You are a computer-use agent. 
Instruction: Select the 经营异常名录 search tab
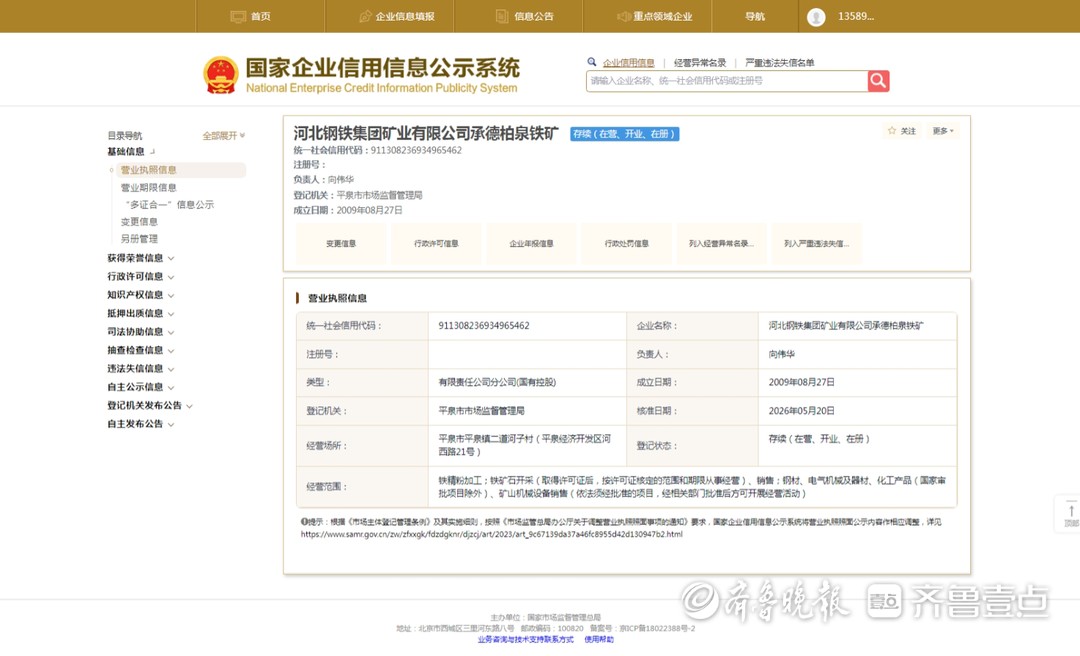point(700,63)
